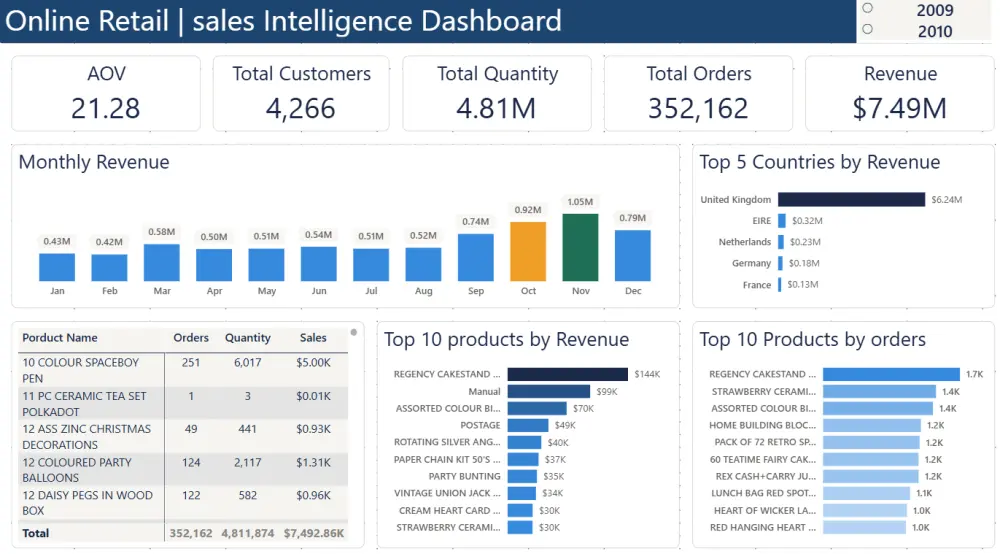Select the 12 COLOURED PARTY BALLOONS row

[x=183, y=470]
